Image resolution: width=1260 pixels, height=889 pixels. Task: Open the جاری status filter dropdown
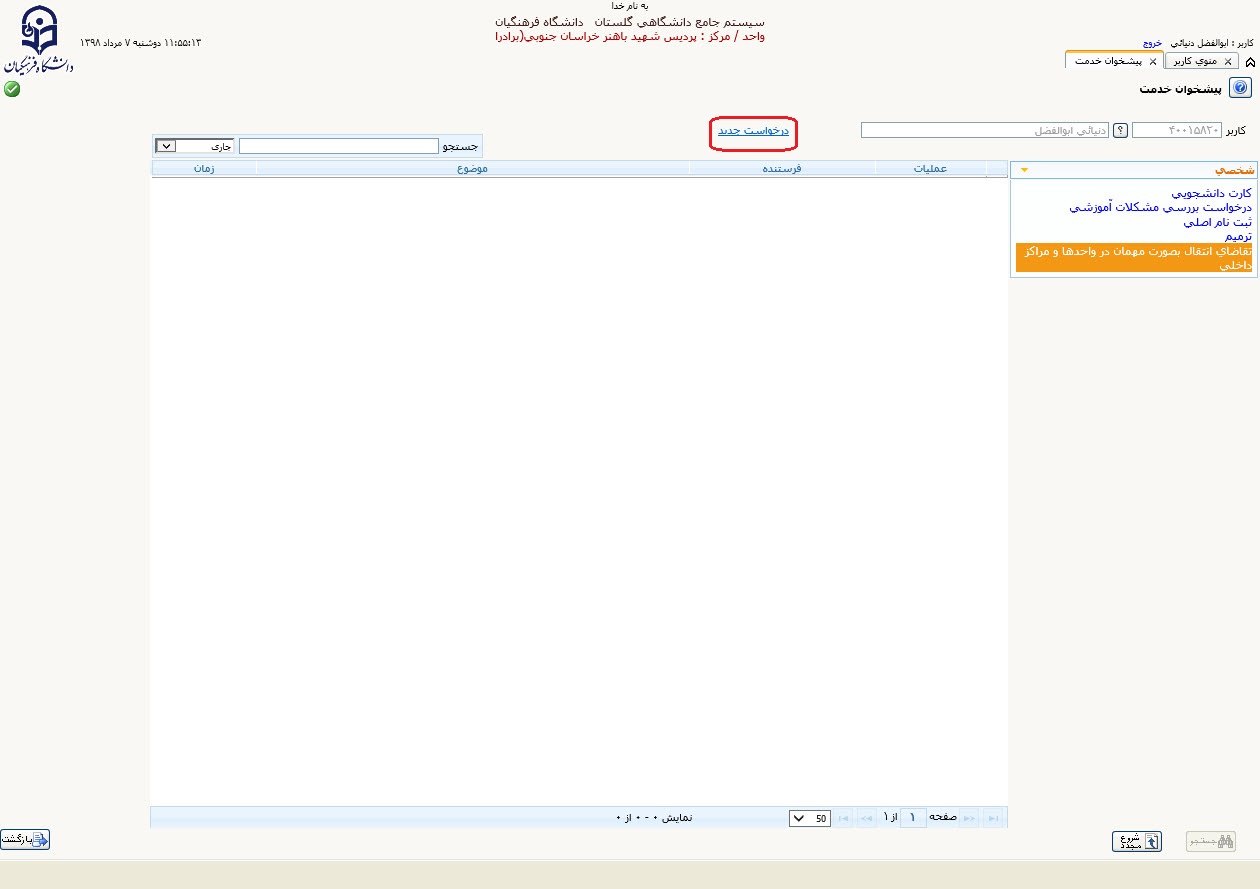166,146
